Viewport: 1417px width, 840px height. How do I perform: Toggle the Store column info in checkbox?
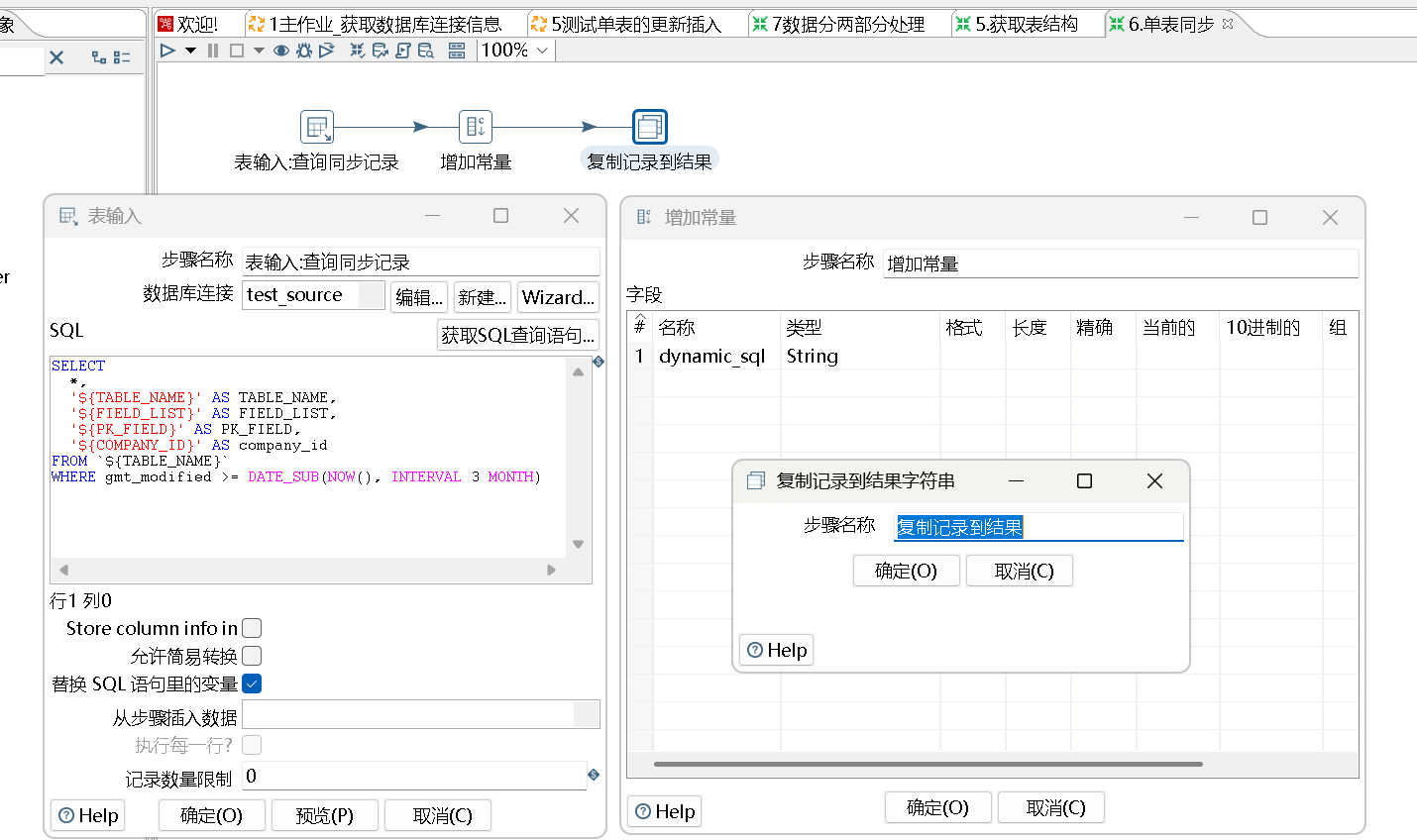click(252, 628)
